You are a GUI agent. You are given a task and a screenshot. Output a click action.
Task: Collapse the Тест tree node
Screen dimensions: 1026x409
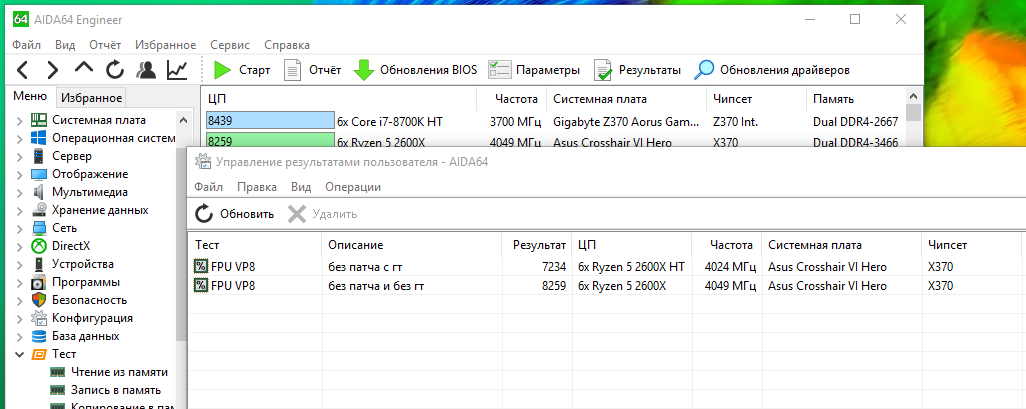[20, 354]
